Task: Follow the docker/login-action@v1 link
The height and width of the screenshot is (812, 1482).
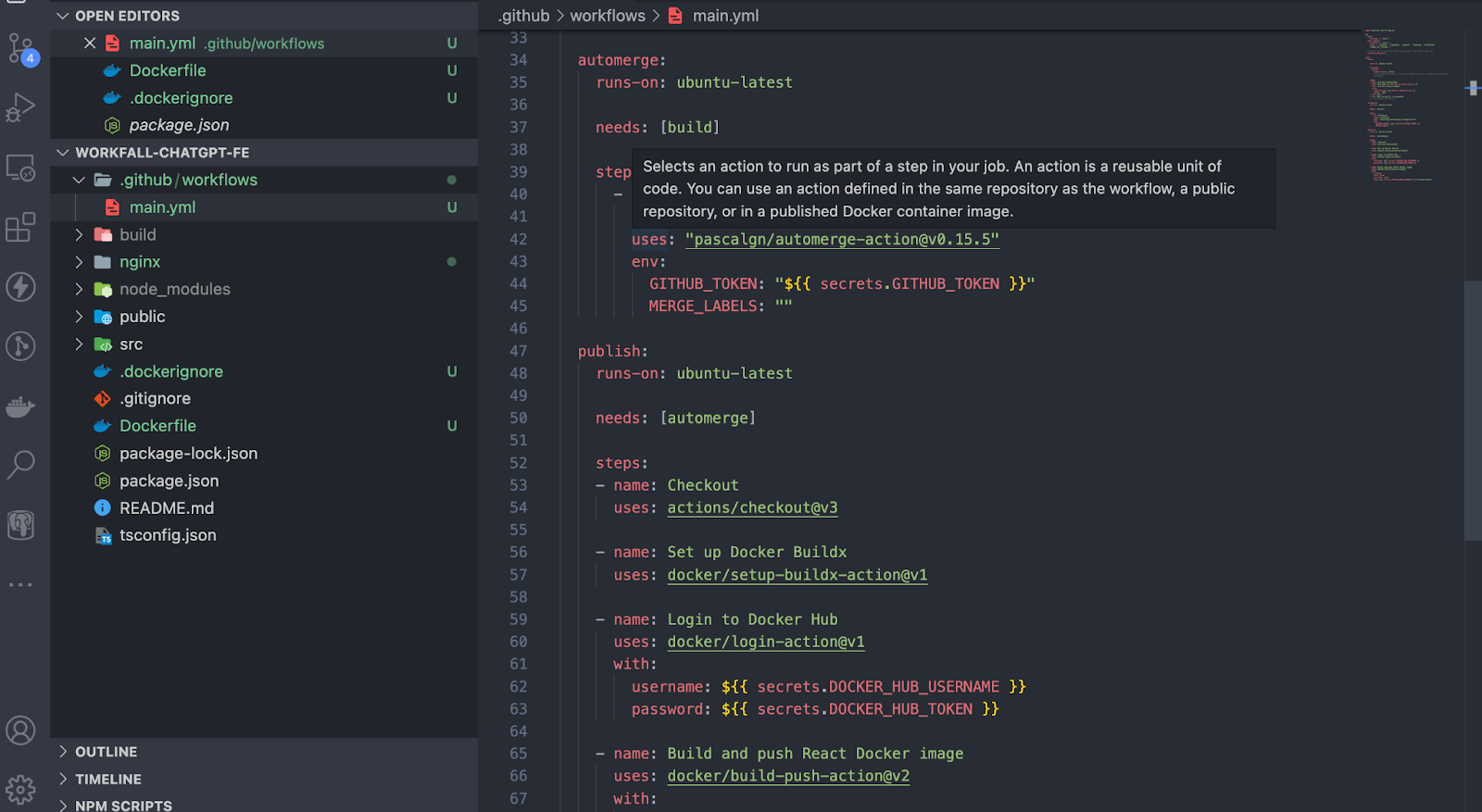Action: coord(765,642)
